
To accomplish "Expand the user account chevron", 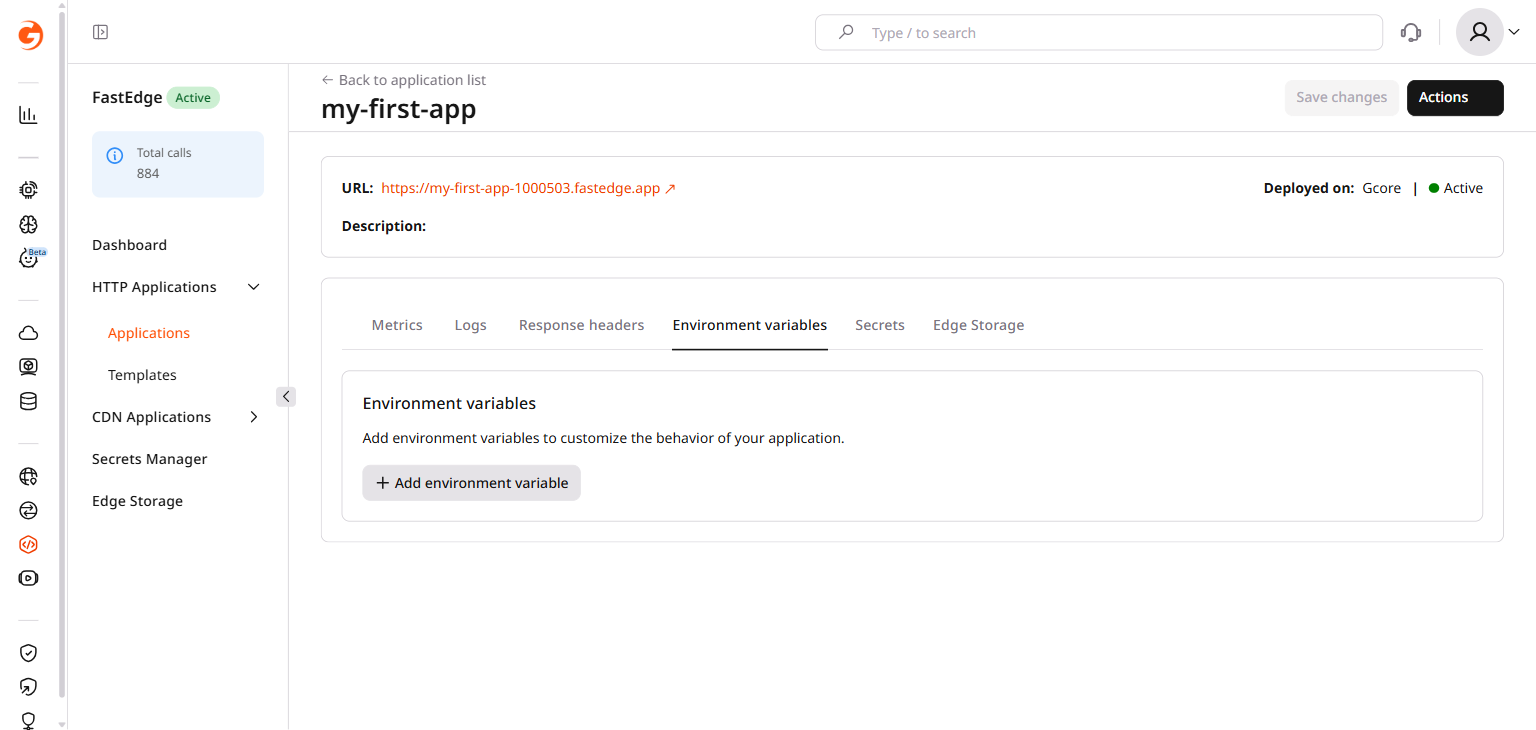I will (x=1513, y=32).
